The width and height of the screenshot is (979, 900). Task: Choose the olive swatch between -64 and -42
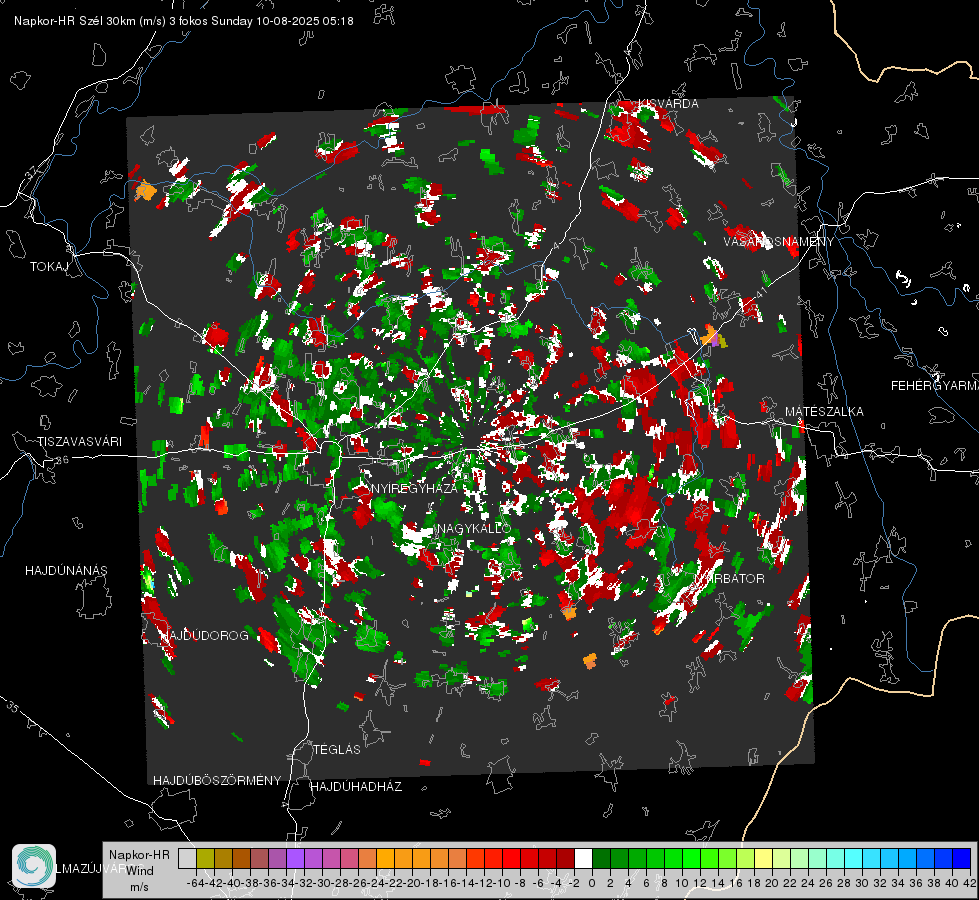(205, 858)
